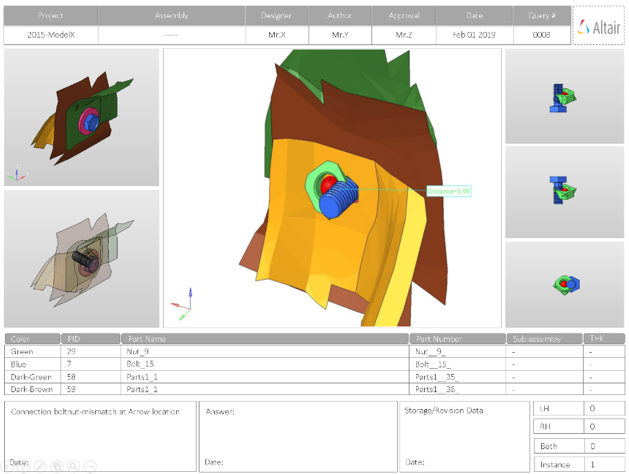Select the transparent wireframe view thumbnail

(x=81, y=257)
